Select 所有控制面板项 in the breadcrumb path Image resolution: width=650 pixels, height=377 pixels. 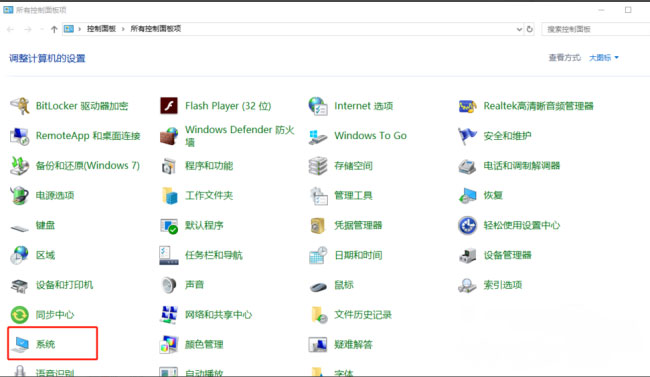pyautogui.click(x=156, y=29)
